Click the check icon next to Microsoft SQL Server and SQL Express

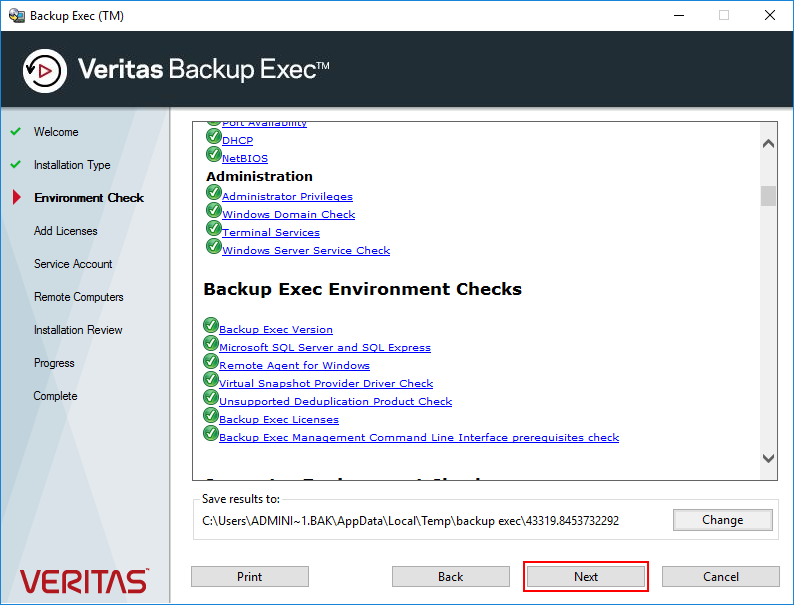tap(211, 343)
